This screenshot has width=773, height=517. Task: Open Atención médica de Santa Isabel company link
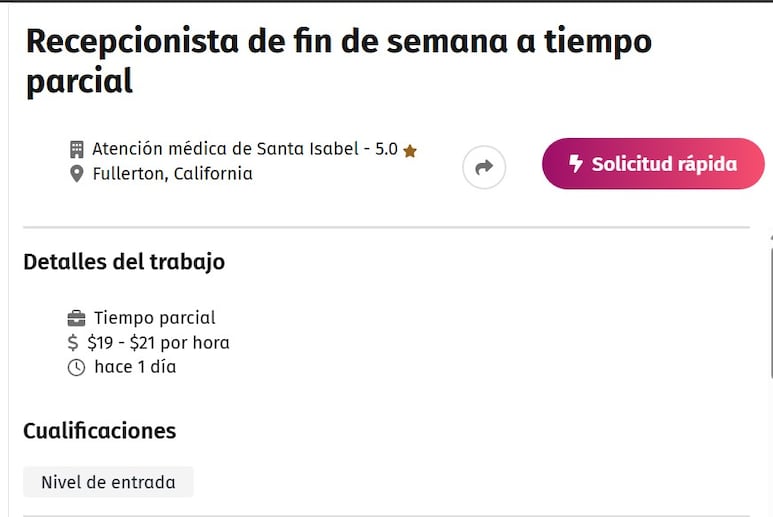[225, 149]
